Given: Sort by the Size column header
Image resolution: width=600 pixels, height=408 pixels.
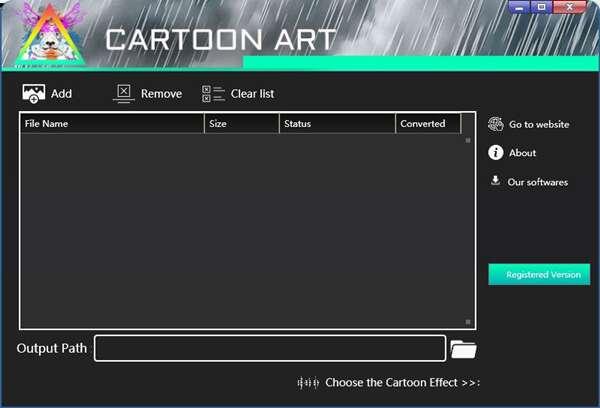Looking at the screenshot, I should click(241, 124).
